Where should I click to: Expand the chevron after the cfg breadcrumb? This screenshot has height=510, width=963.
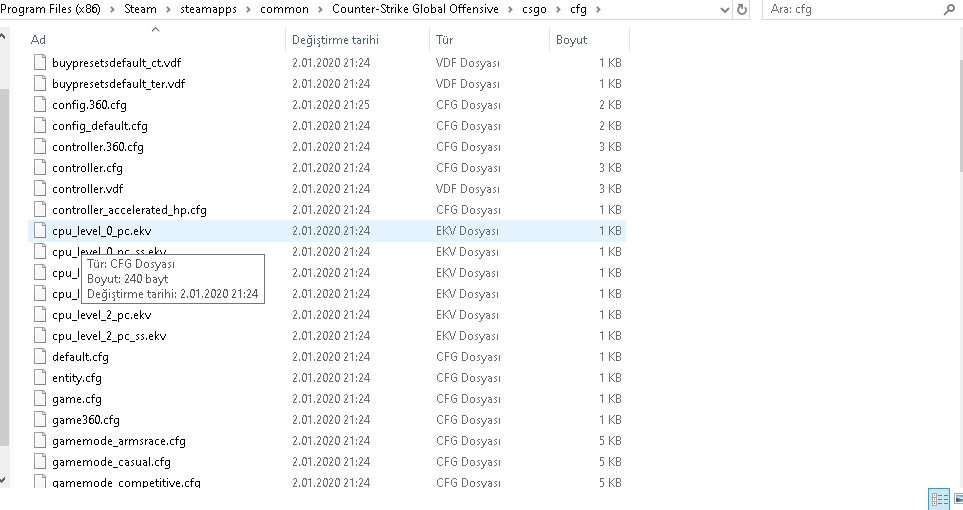[598, 10]
